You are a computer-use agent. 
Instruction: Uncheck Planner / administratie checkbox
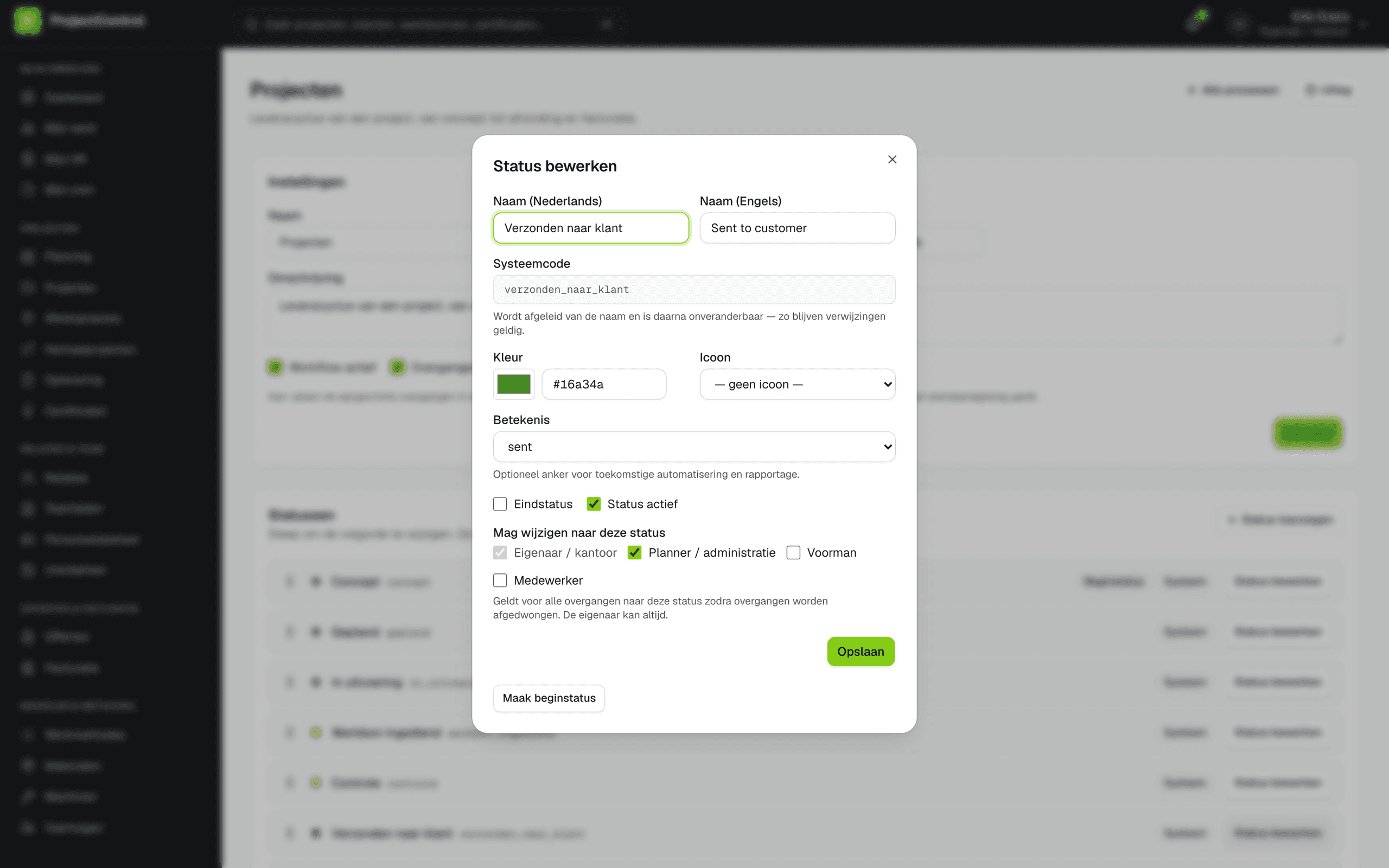coord(634,553)
